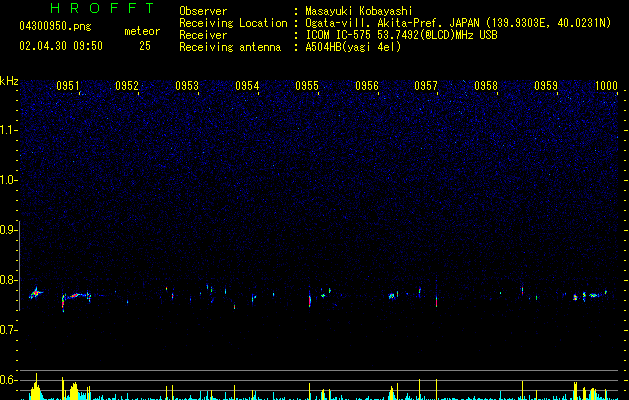Click the 0957 time marker
Viewport: 629px width, 400px height.
tap(426, 86)
